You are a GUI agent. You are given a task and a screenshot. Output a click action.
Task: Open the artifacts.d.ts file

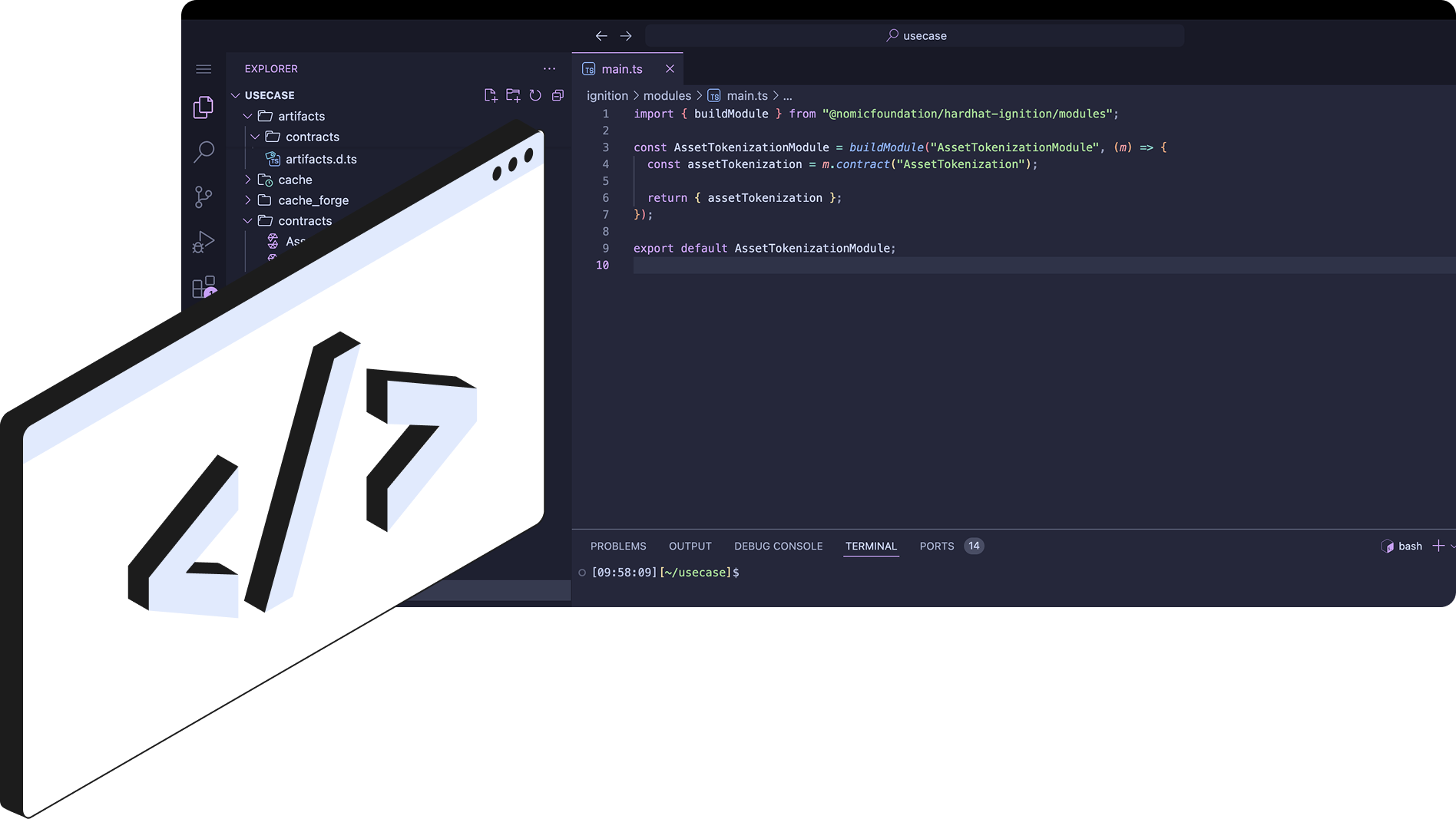(x=321, y=159)
